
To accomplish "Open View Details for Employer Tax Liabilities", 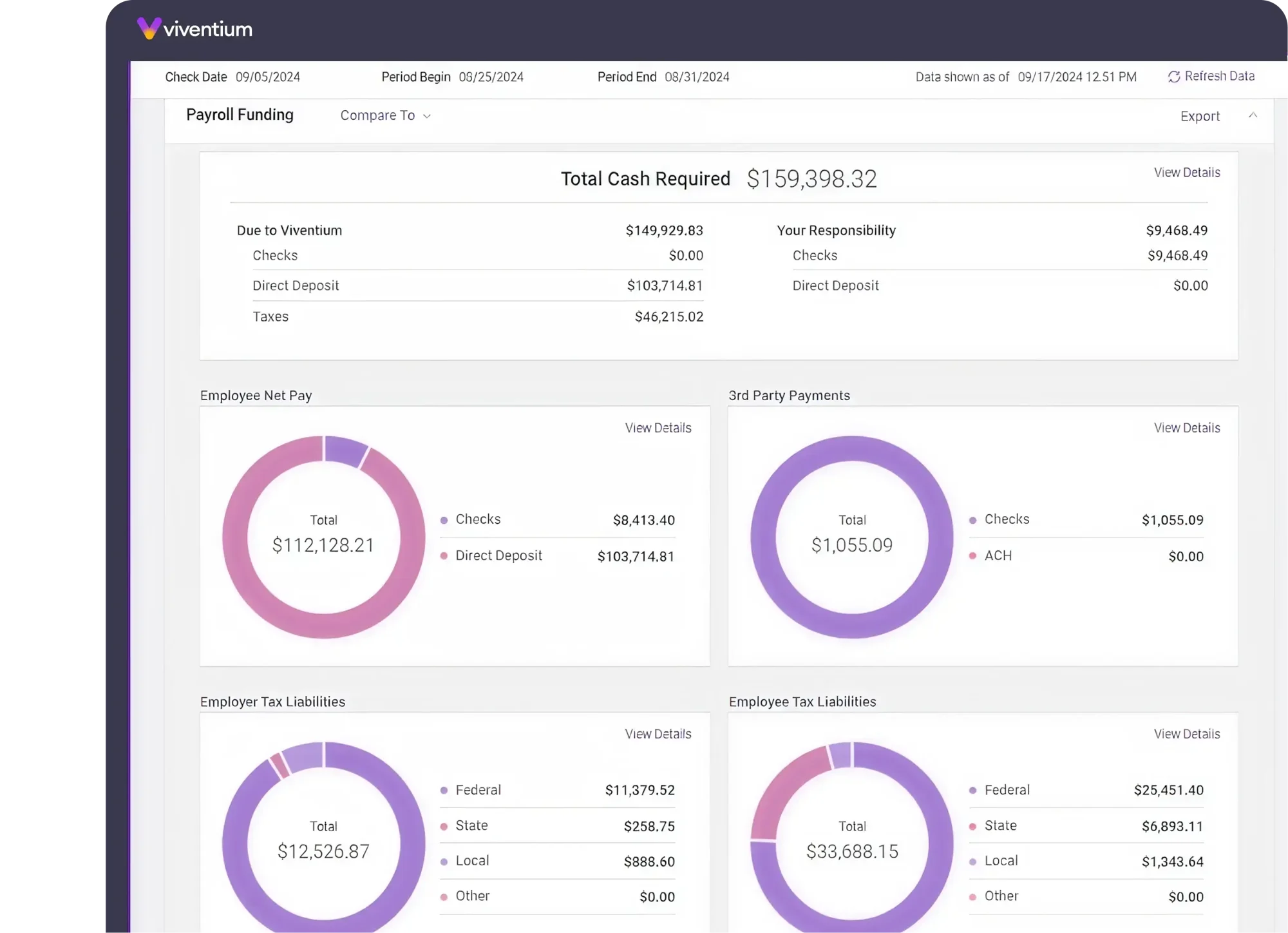I will coord(658,734).
